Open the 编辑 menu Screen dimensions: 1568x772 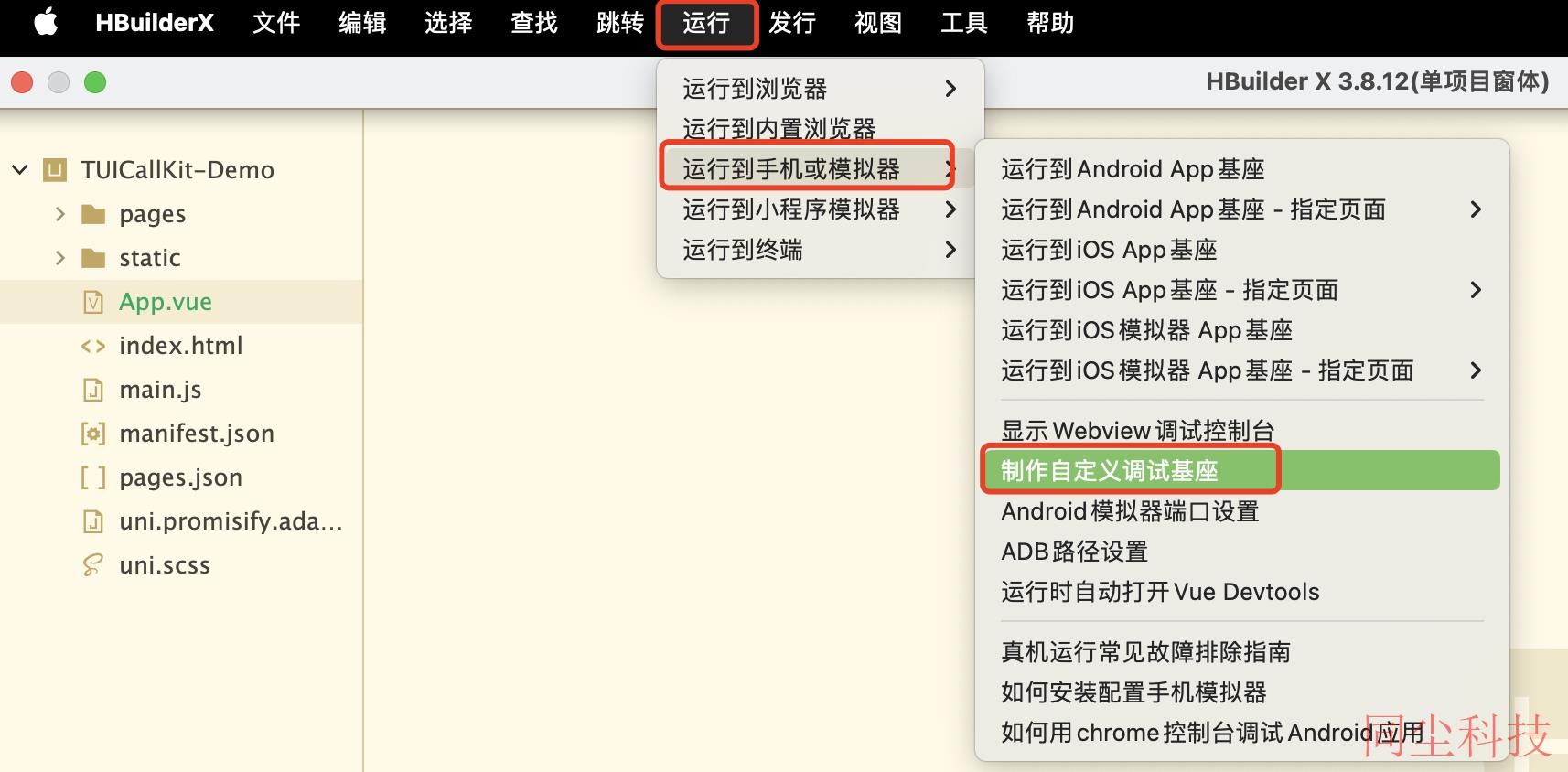(362, 23)
